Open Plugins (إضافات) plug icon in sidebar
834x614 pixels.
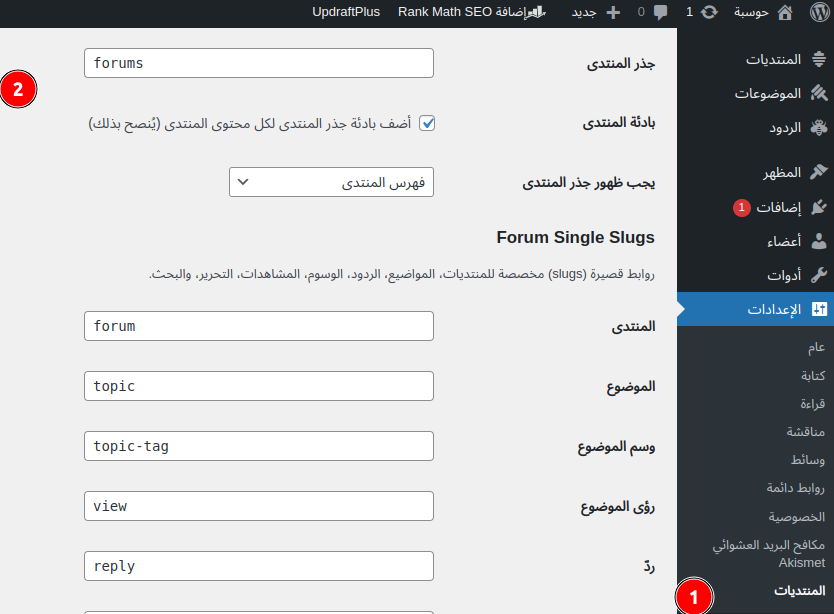(x=818, y=207)
